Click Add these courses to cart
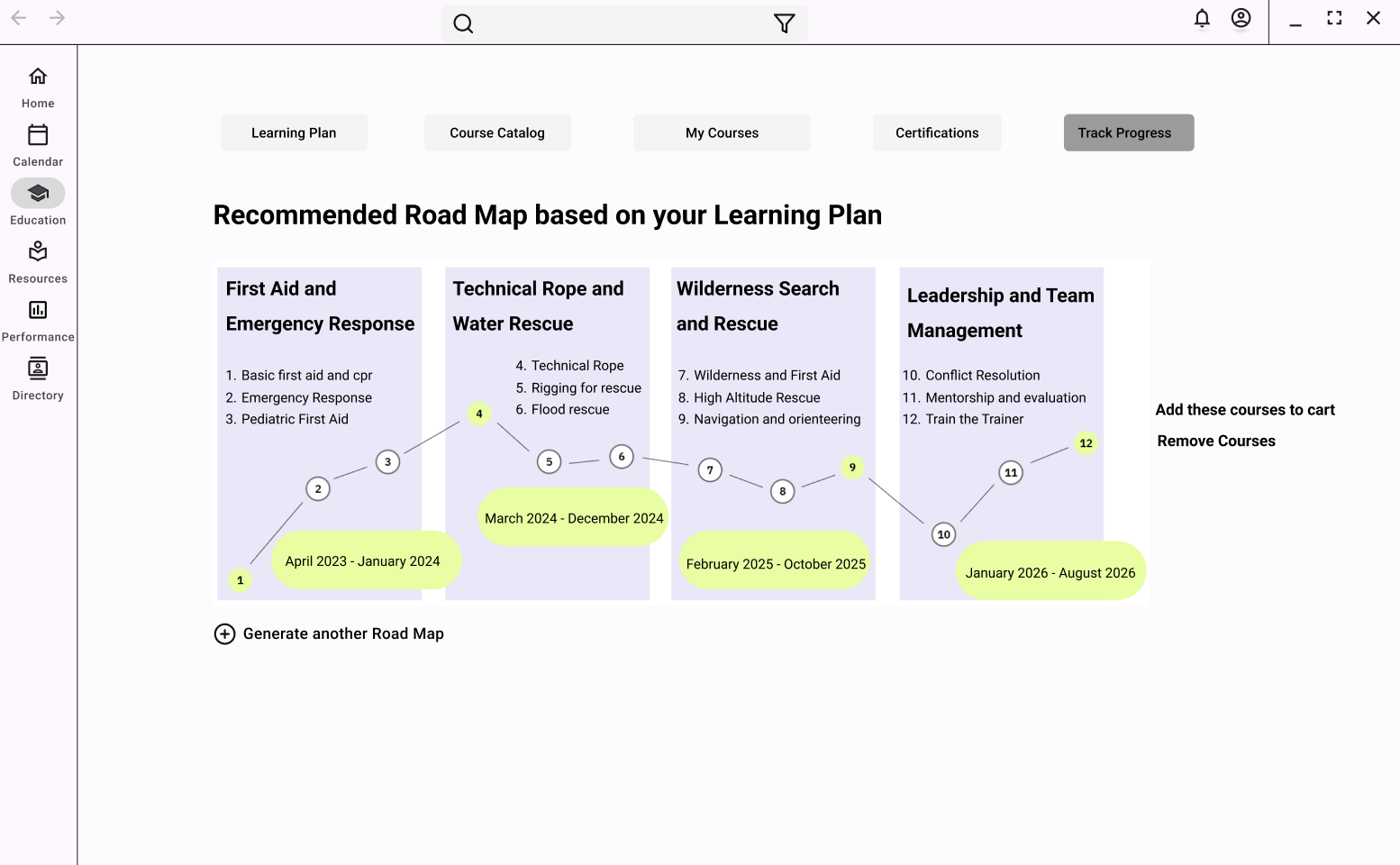 (x=1245, y=410)
